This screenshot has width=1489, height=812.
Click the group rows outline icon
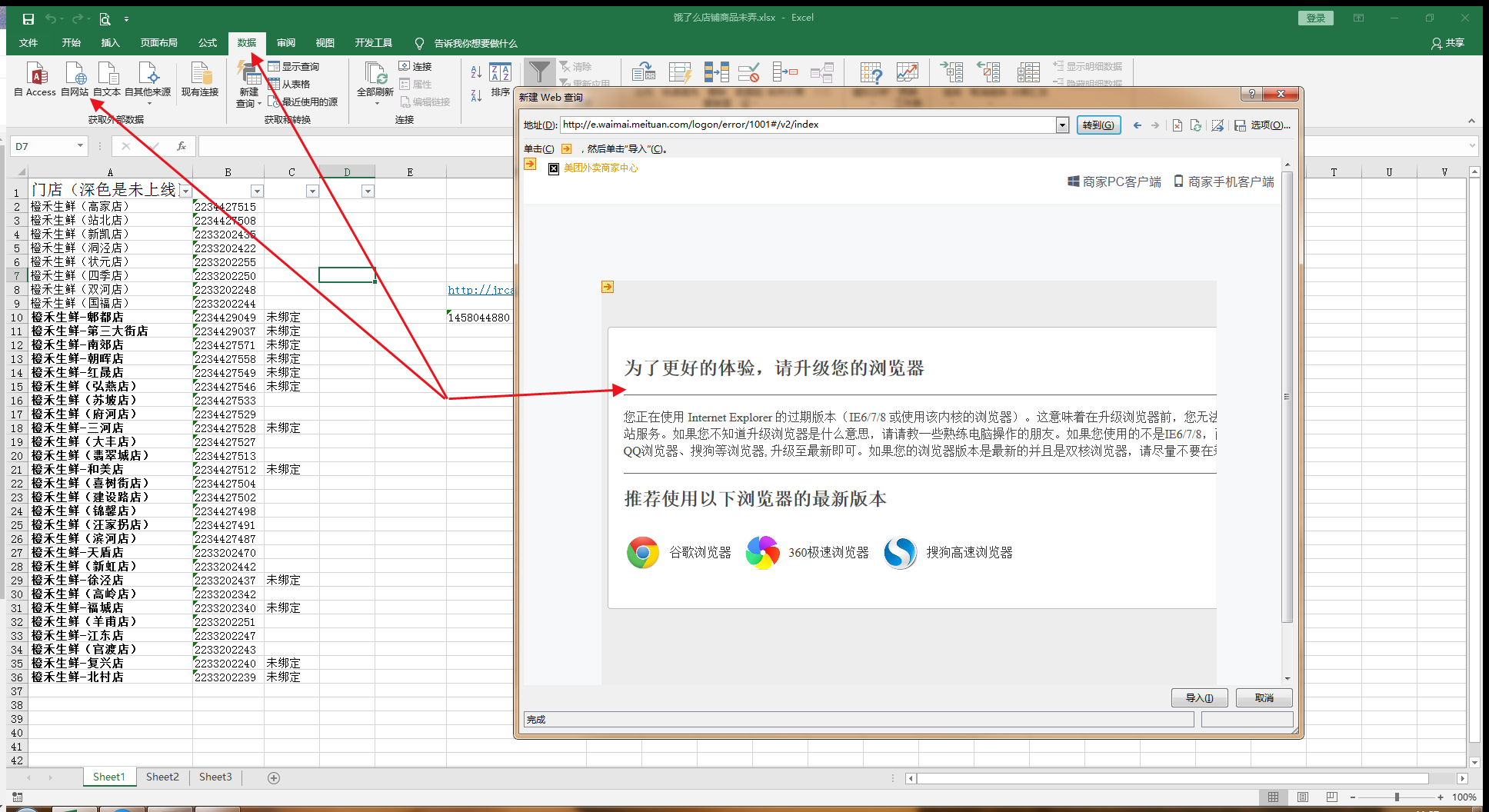point(952,72)
